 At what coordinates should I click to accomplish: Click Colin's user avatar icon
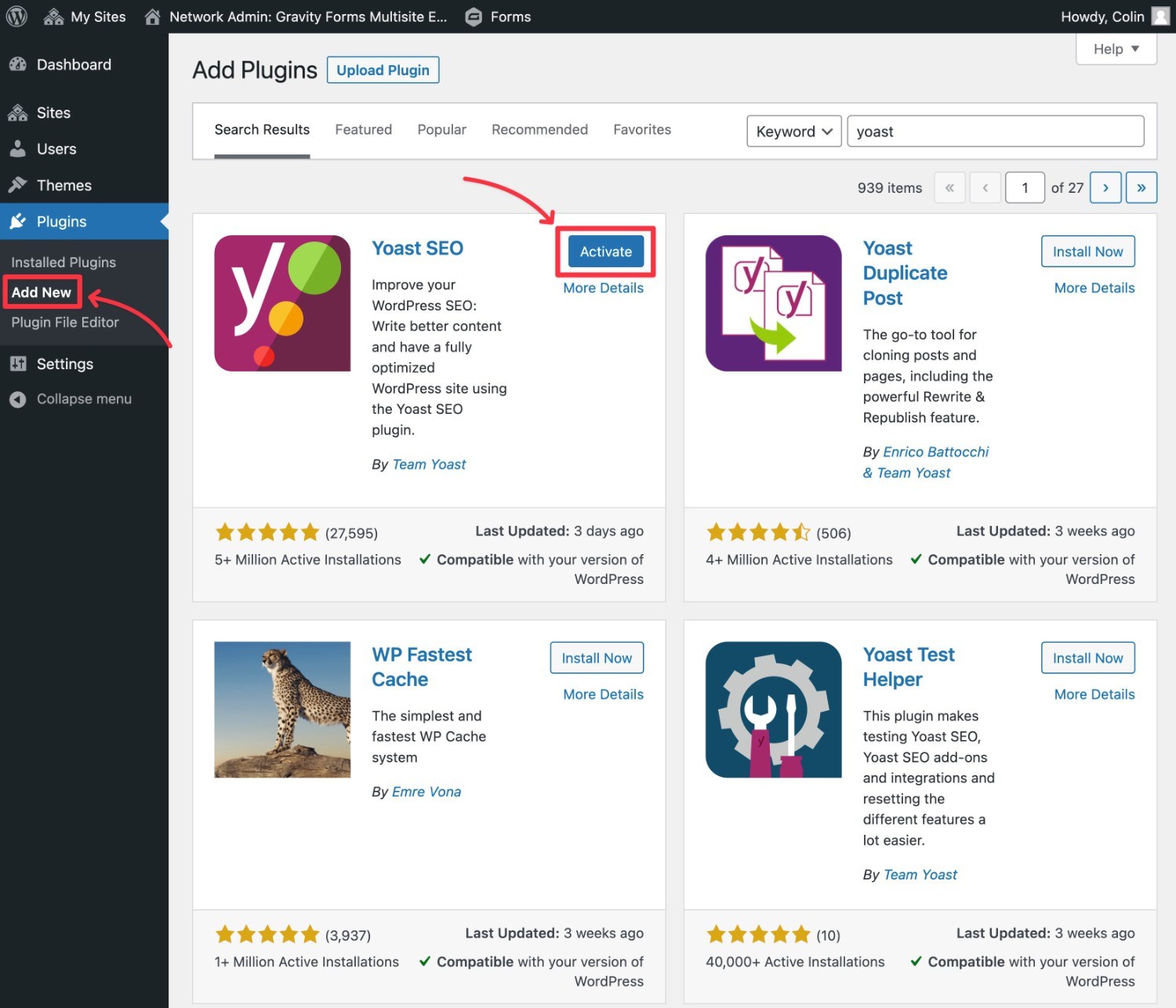(1160, 16)
